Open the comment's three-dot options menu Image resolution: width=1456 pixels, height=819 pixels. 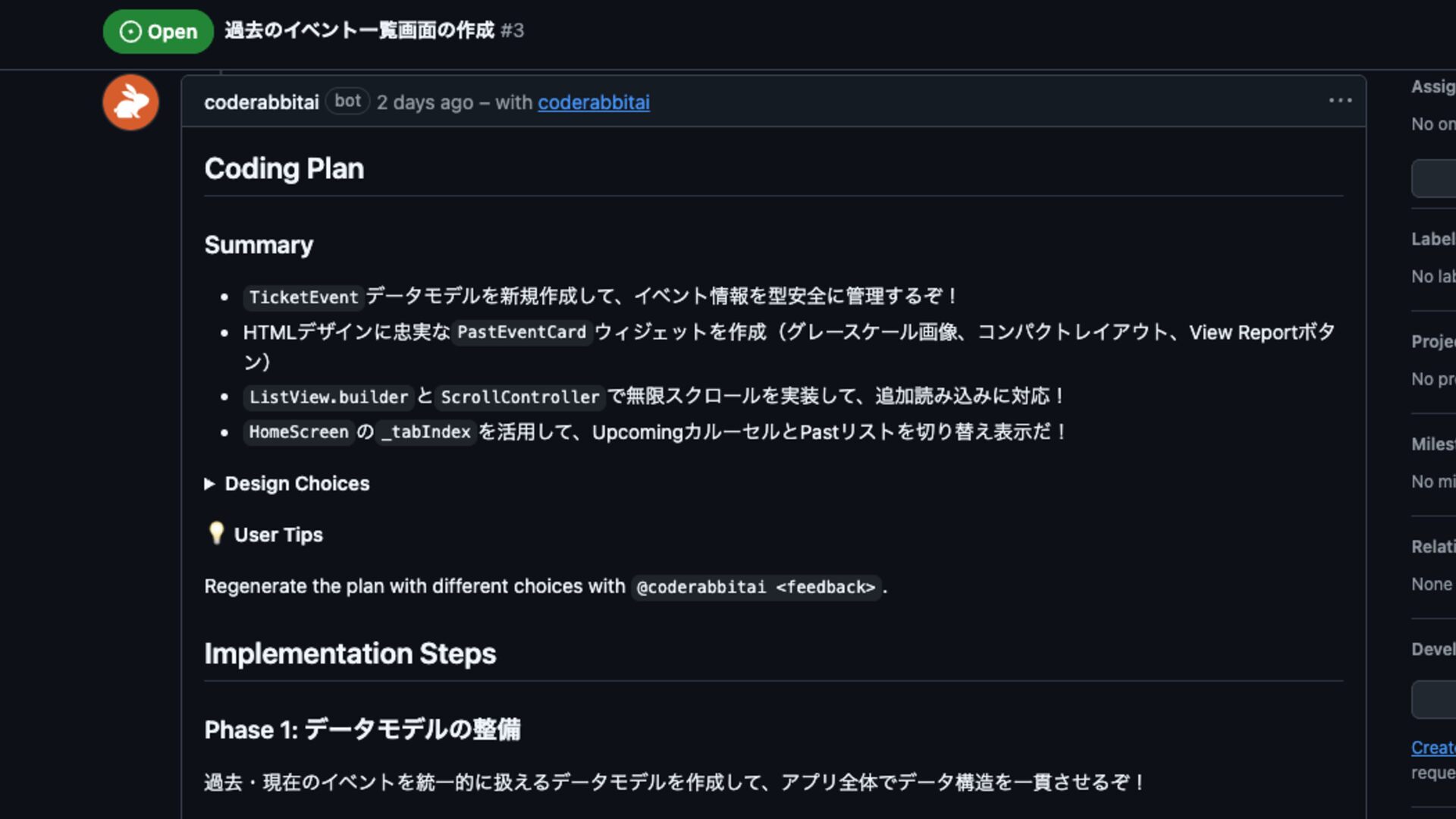click(x=1340, y=101)
